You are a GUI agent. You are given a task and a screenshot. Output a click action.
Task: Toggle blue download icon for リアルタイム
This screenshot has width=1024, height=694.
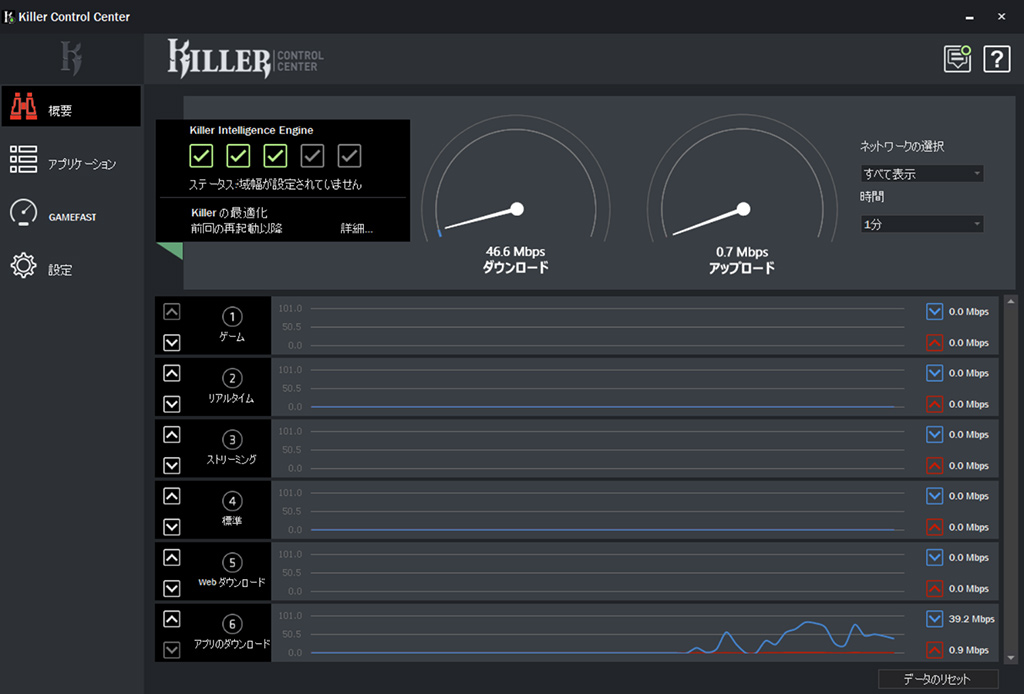click(x=935, y=373)
